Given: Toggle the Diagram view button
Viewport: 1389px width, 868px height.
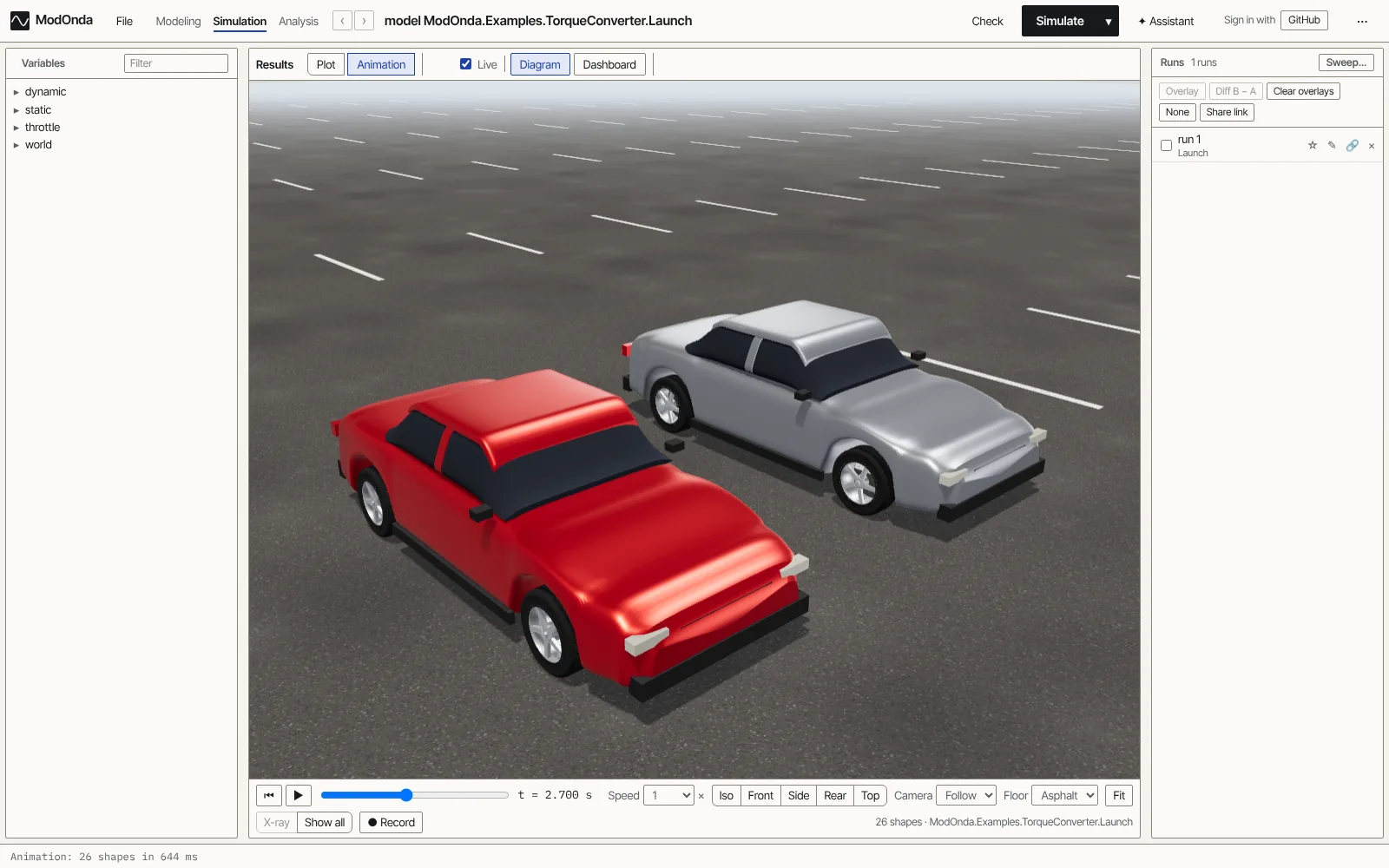Looking at the screenshot, I should coord(540,64).
